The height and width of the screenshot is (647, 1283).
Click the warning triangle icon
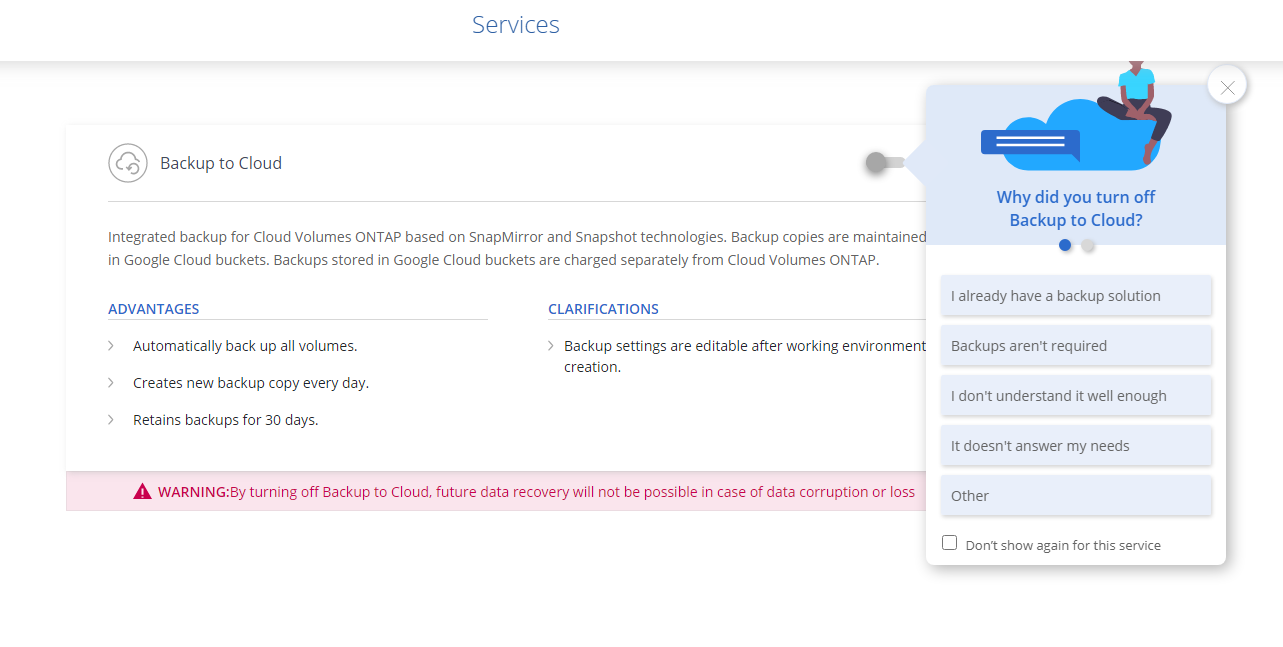click(143, 491)
